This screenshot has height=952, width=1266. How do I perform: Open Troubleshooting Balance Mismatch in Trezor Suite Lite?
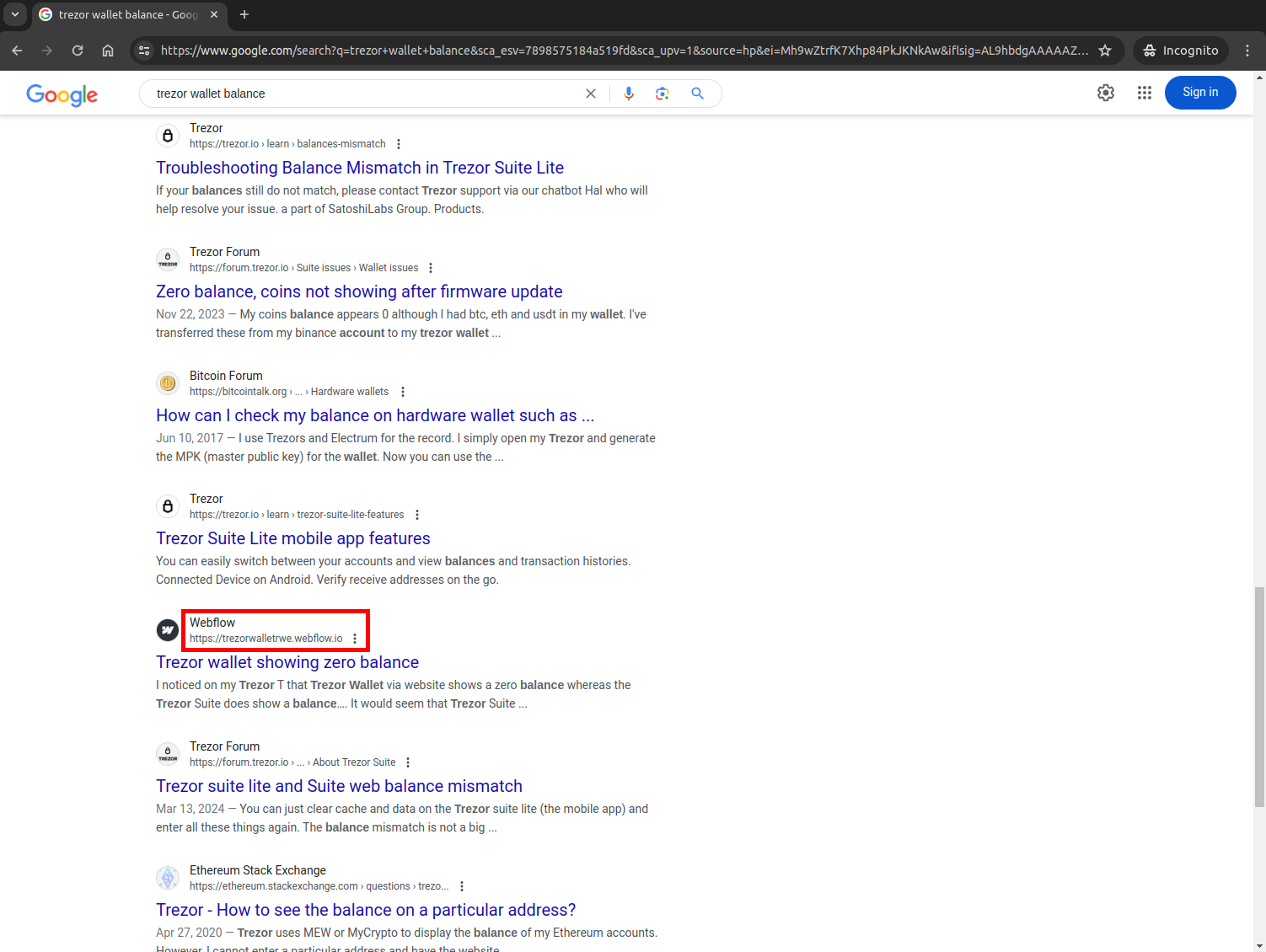click(x=360, y=168)
